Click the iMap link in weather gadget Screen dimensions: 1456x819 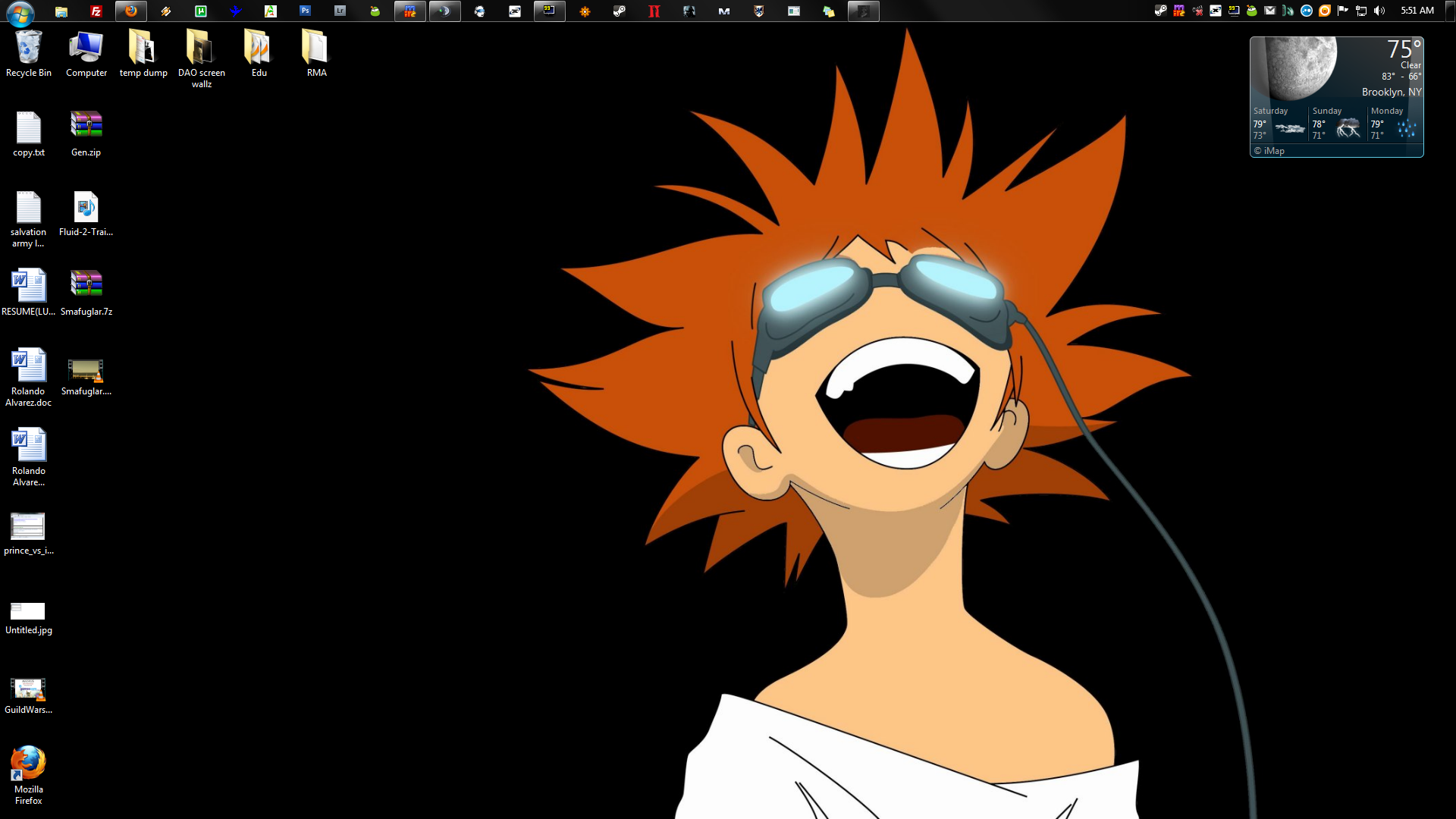pos(1269,151)
